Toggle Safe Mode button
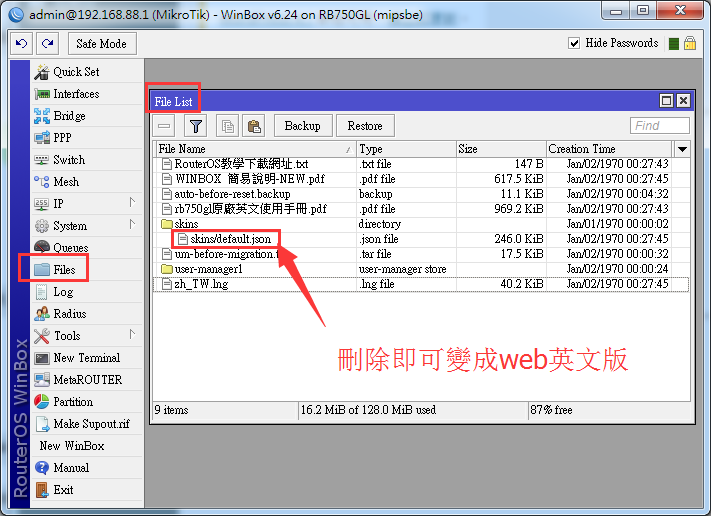Image resolution: width=711 pixels, height=516 pixels. (102, 44)
